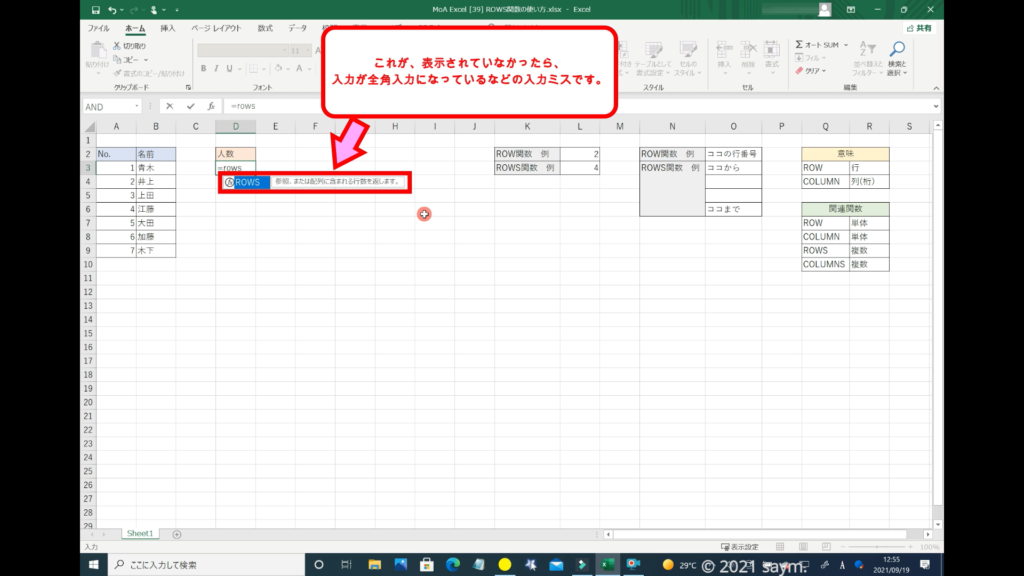Confirm formula with the checkmark button
The image size is (1024, 576).
pos(190,106)
